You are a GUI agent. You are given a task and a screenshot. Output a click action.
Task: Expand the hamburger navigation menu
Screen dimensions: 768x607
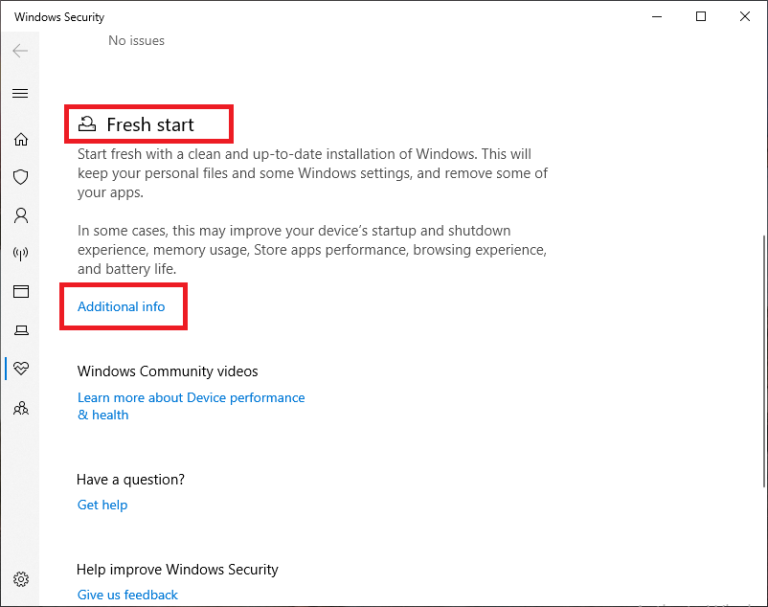pos(20,93)
